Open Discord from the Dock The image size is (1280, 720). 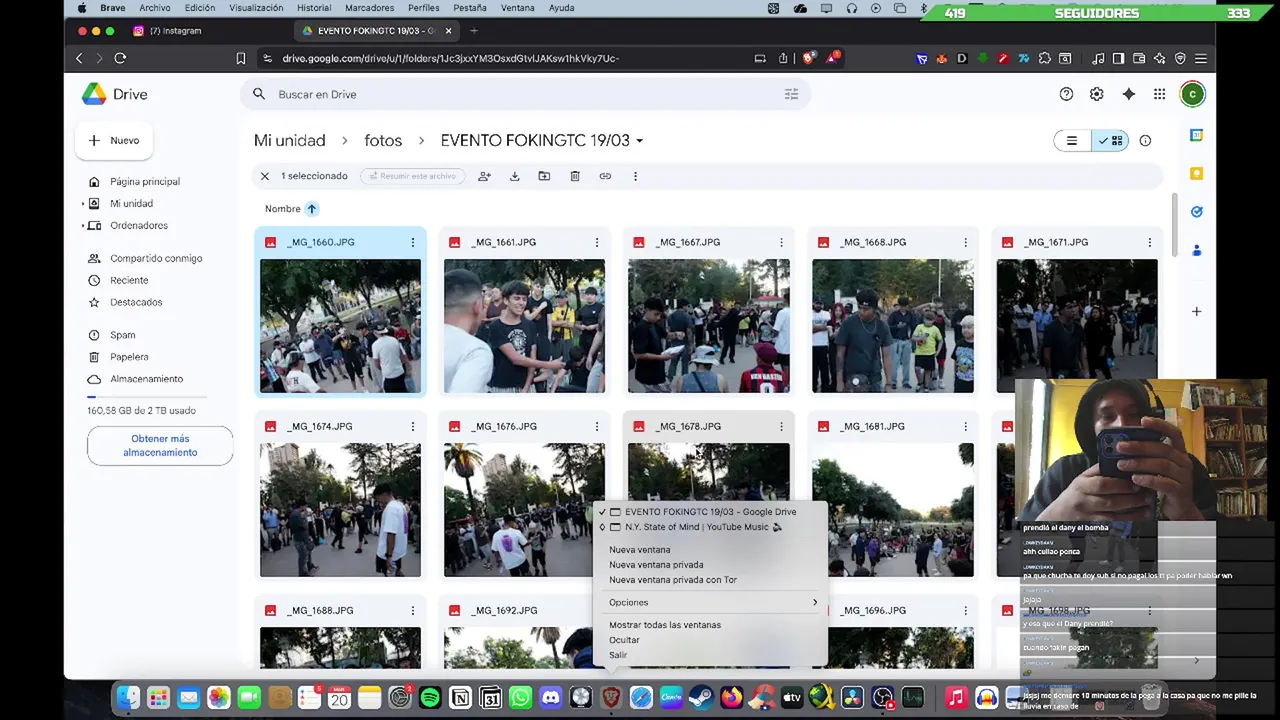(551, 697)
